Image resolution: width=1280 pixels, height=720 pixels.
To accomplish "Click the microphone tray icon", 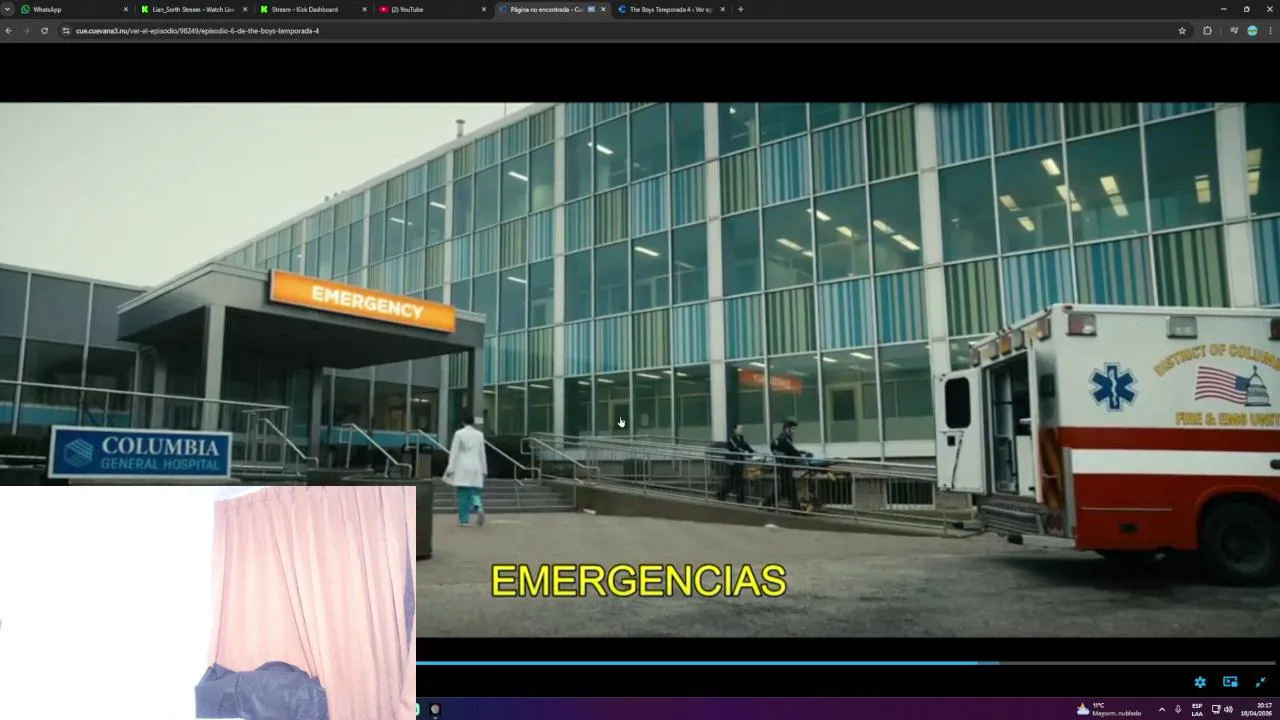I will 1178,709.
